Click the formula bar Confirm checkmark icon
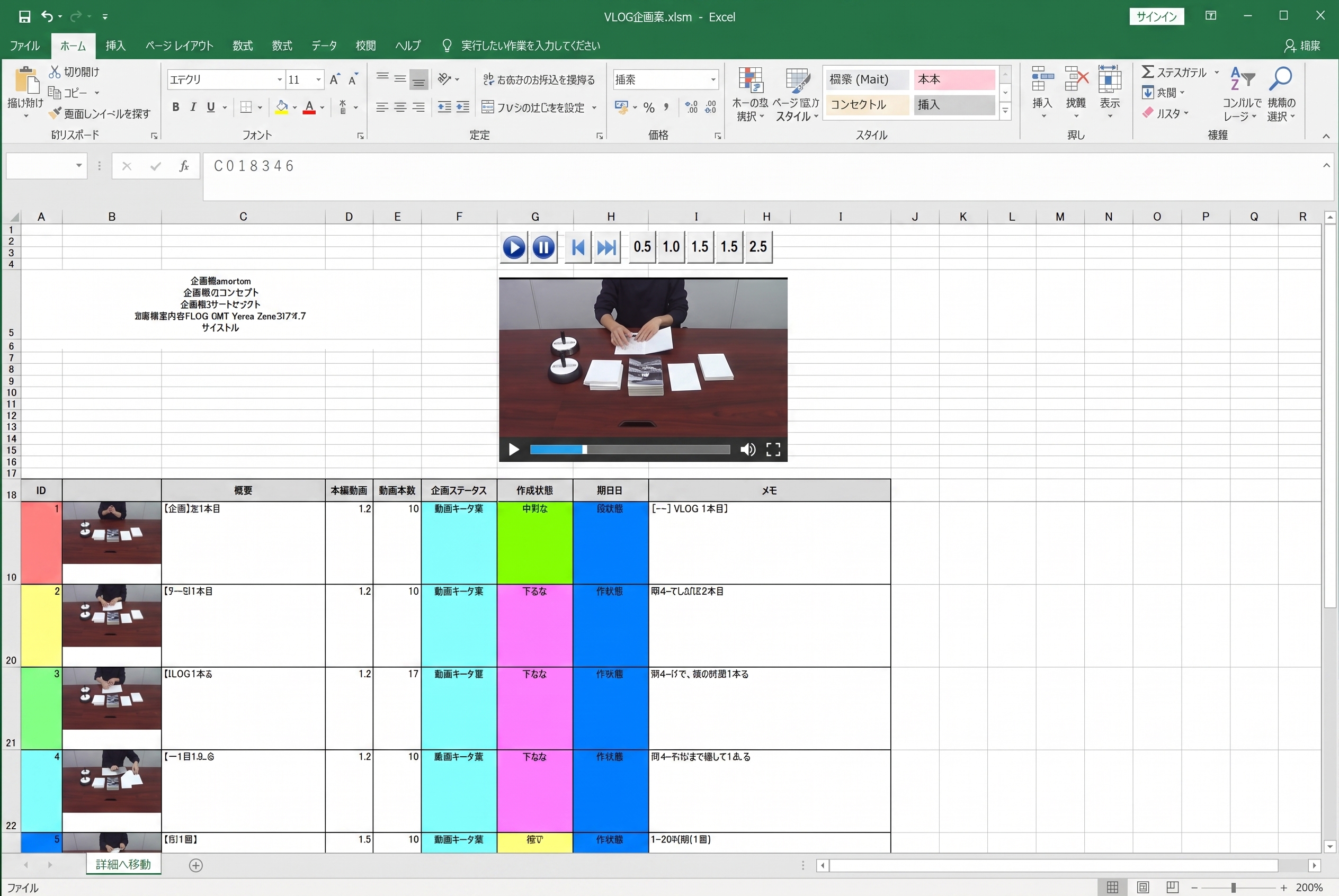1339x896 pixels. coord(155,166)
